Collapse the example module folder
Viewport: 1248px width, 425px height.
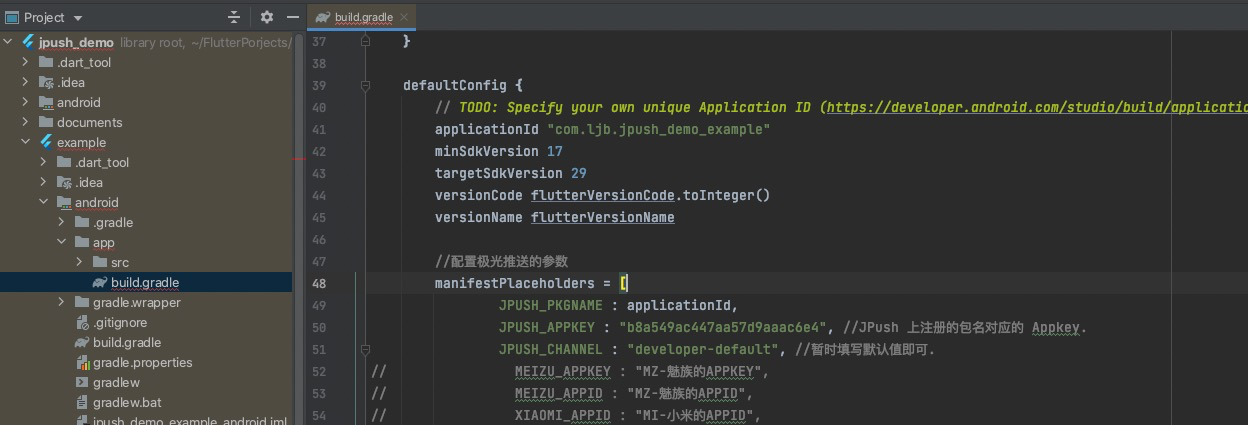point(25,142)
